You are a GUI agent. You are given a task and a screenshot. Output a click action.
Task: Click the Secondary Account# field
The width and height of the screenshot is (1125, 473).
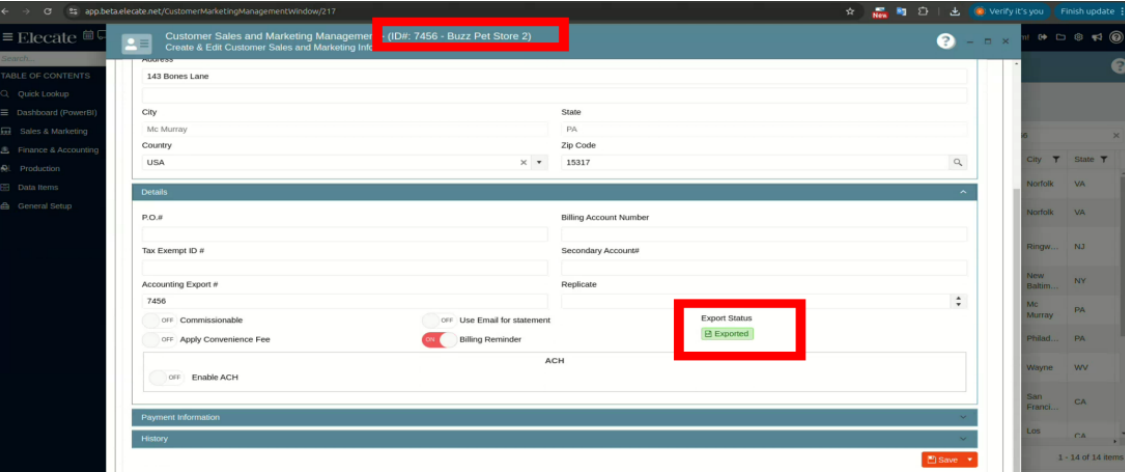pos(764,268)
